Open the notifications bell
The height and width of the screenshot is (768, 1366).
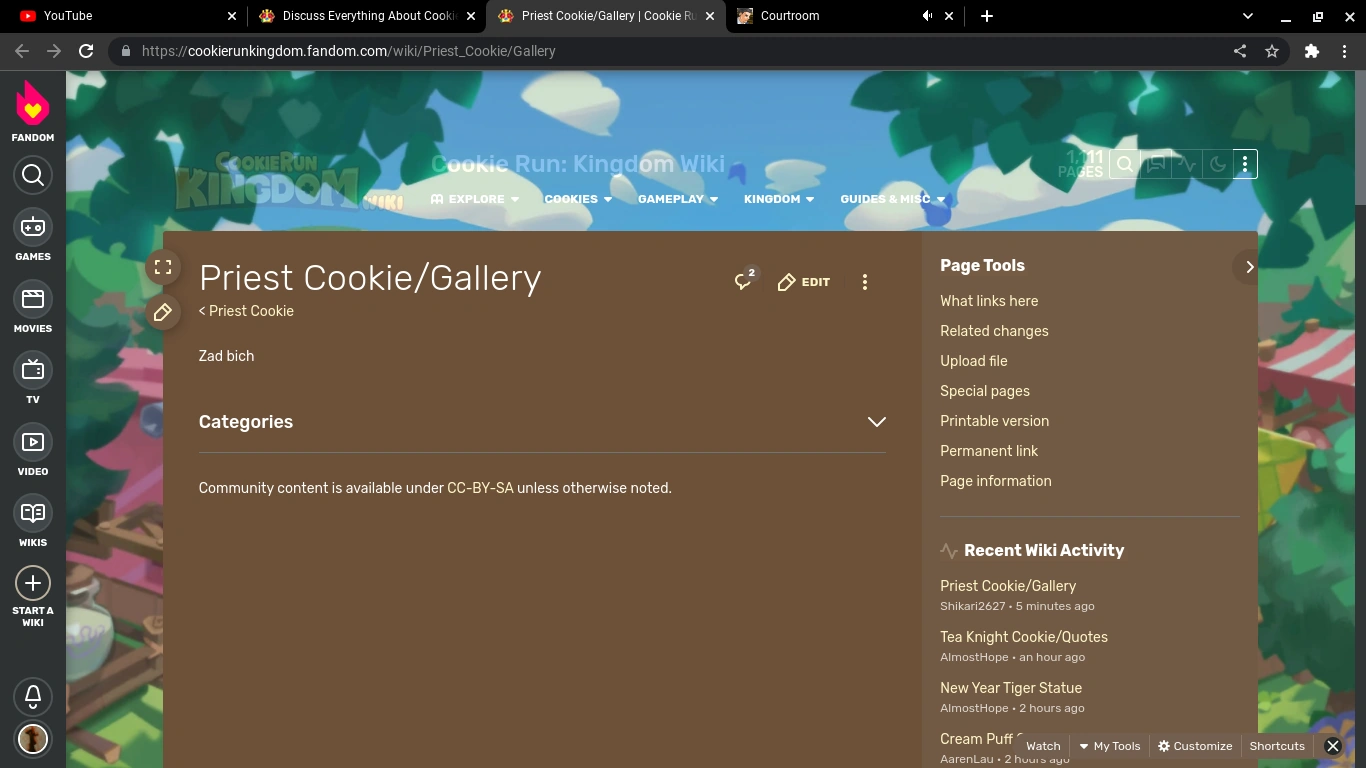coord(33,696)
